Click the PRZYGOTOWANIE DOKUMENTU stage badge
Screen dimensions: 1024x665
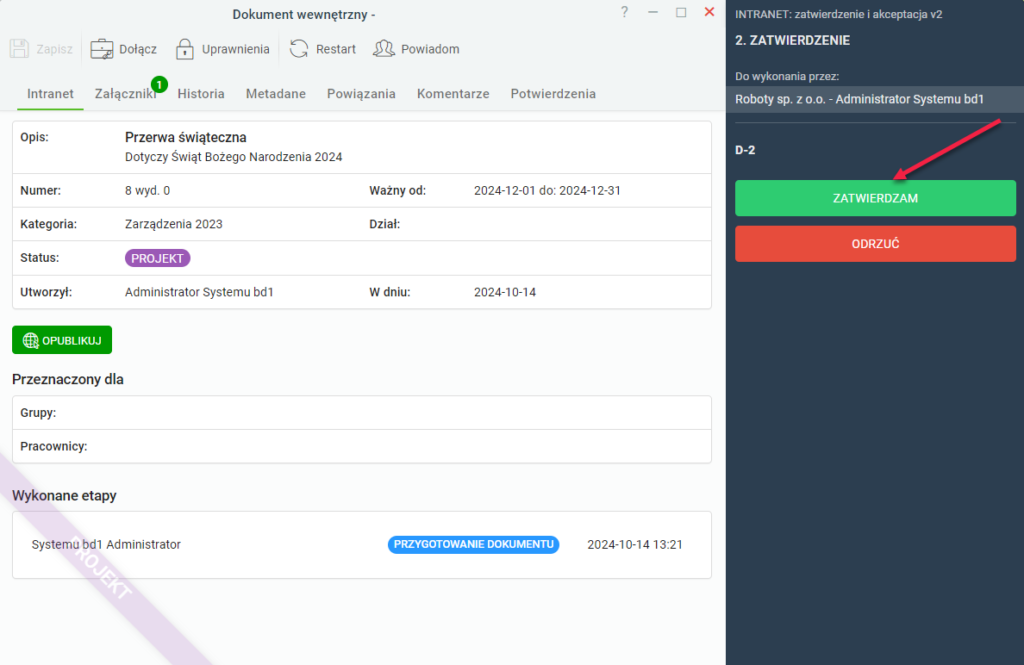(473, 544)
